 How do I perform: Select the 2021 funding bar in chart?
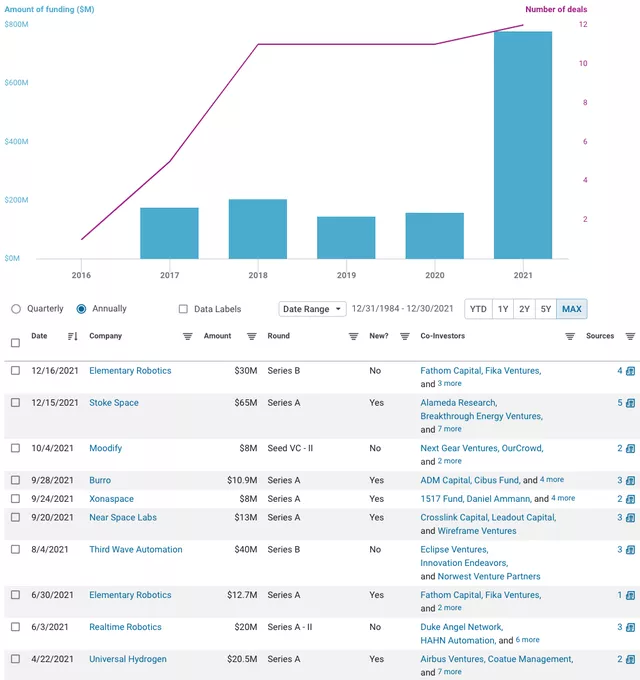(523, 145)
